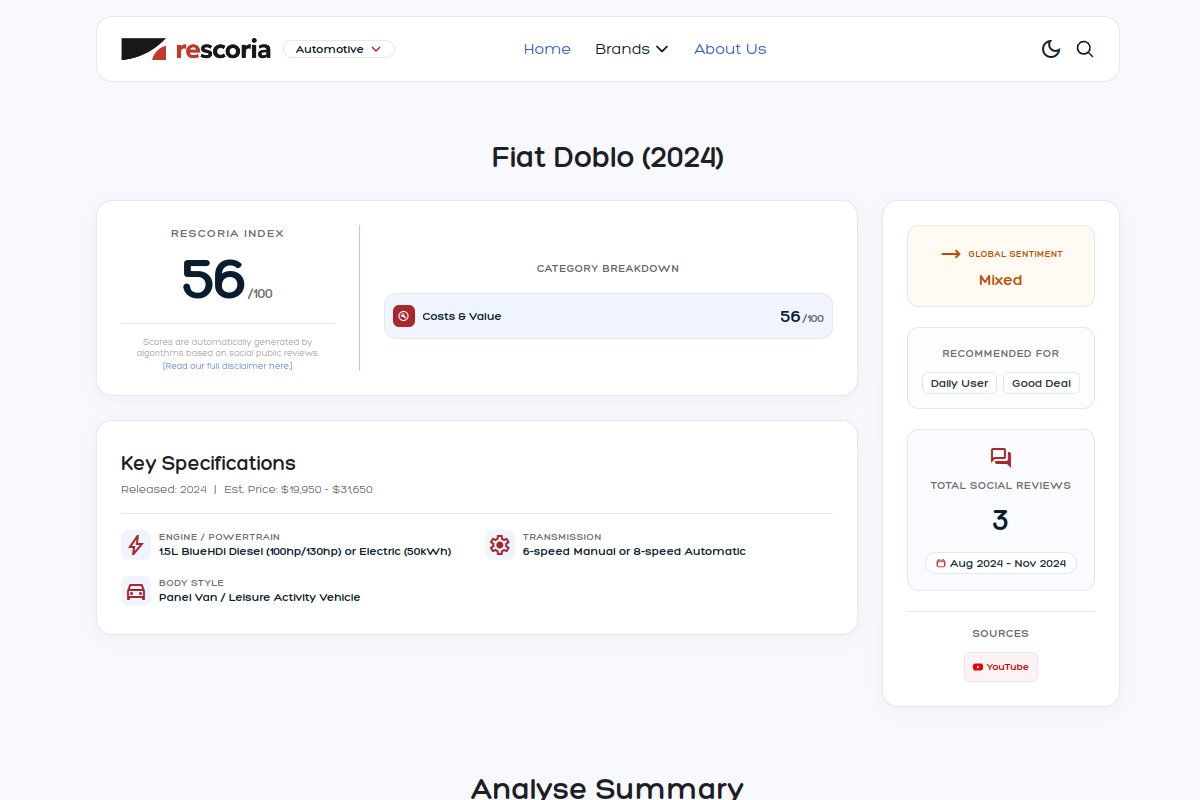Open the About Us page
The image size is (1200, 800).
730,49
